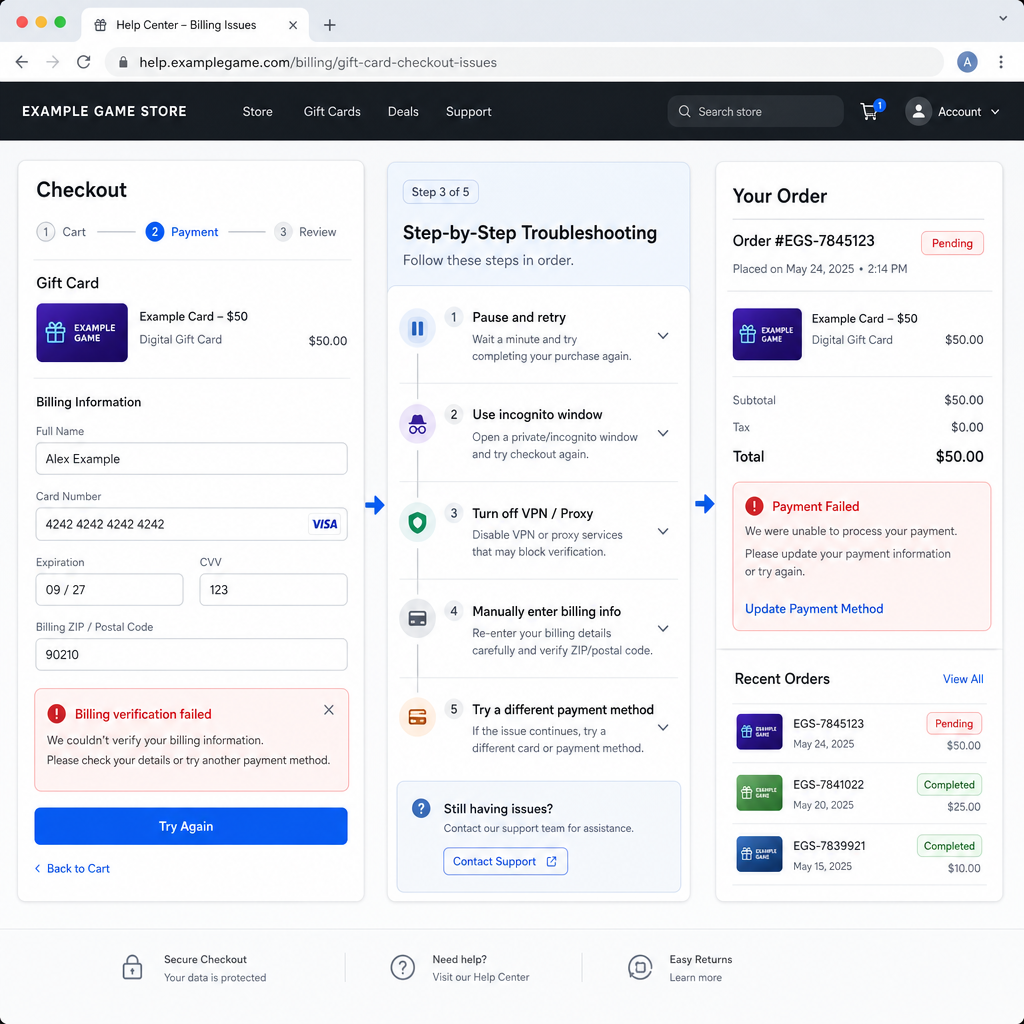Focus the Full Name input field
The width and height of the screenshot is (1024, 1024).
[191, 459]
